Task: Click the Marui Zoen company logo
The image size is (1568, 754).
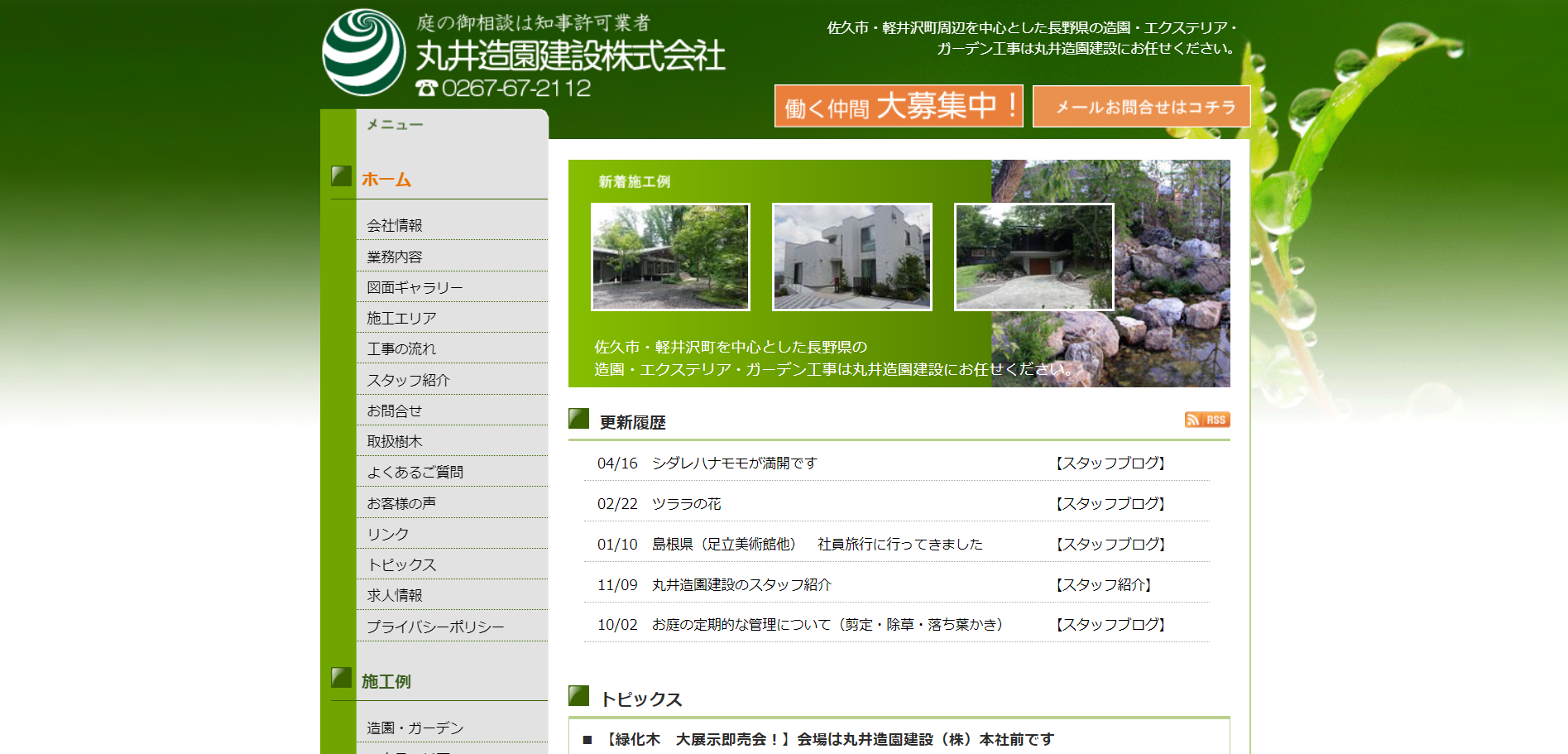Action: coord(364,50)
